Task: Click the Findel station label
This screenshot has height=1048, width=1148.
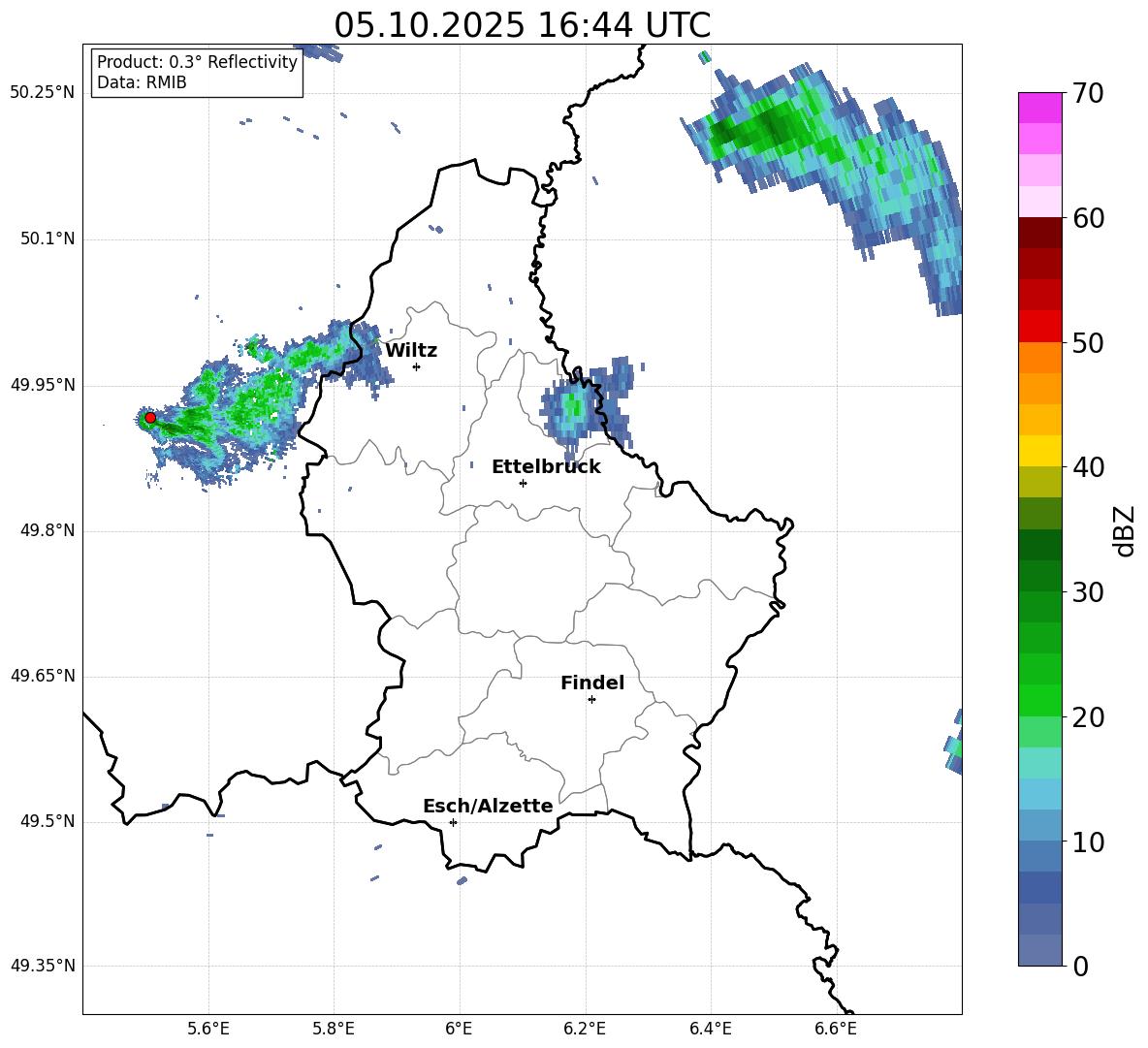Action: (592, 683)
